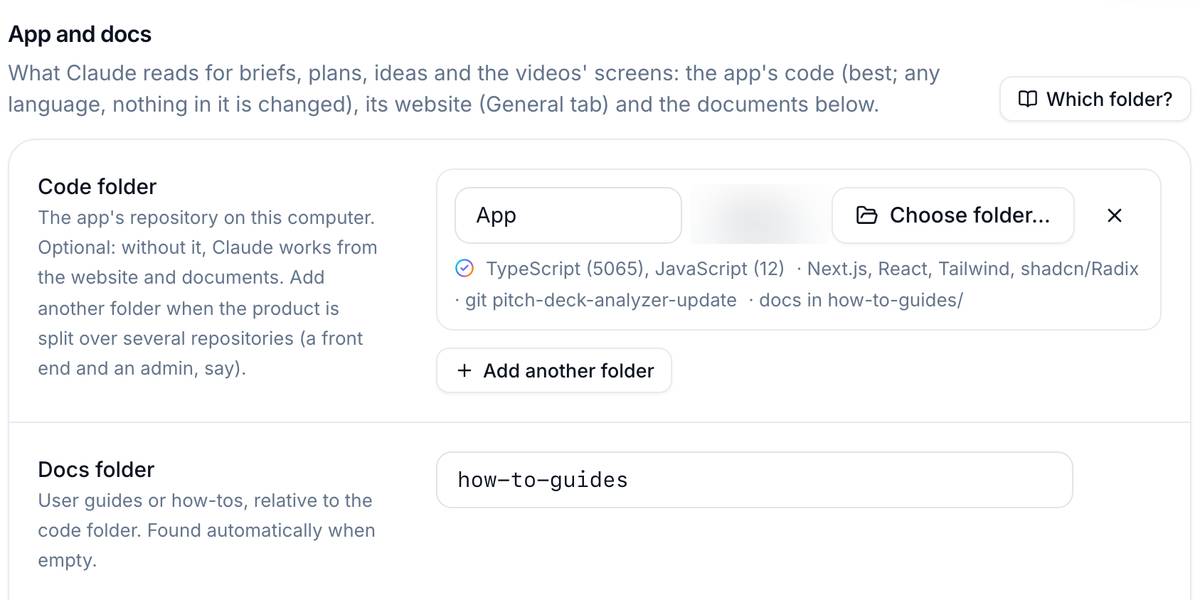1200x600 pixels.
Task: Click the book icon in Which folder?
Action: [1027, 99]
